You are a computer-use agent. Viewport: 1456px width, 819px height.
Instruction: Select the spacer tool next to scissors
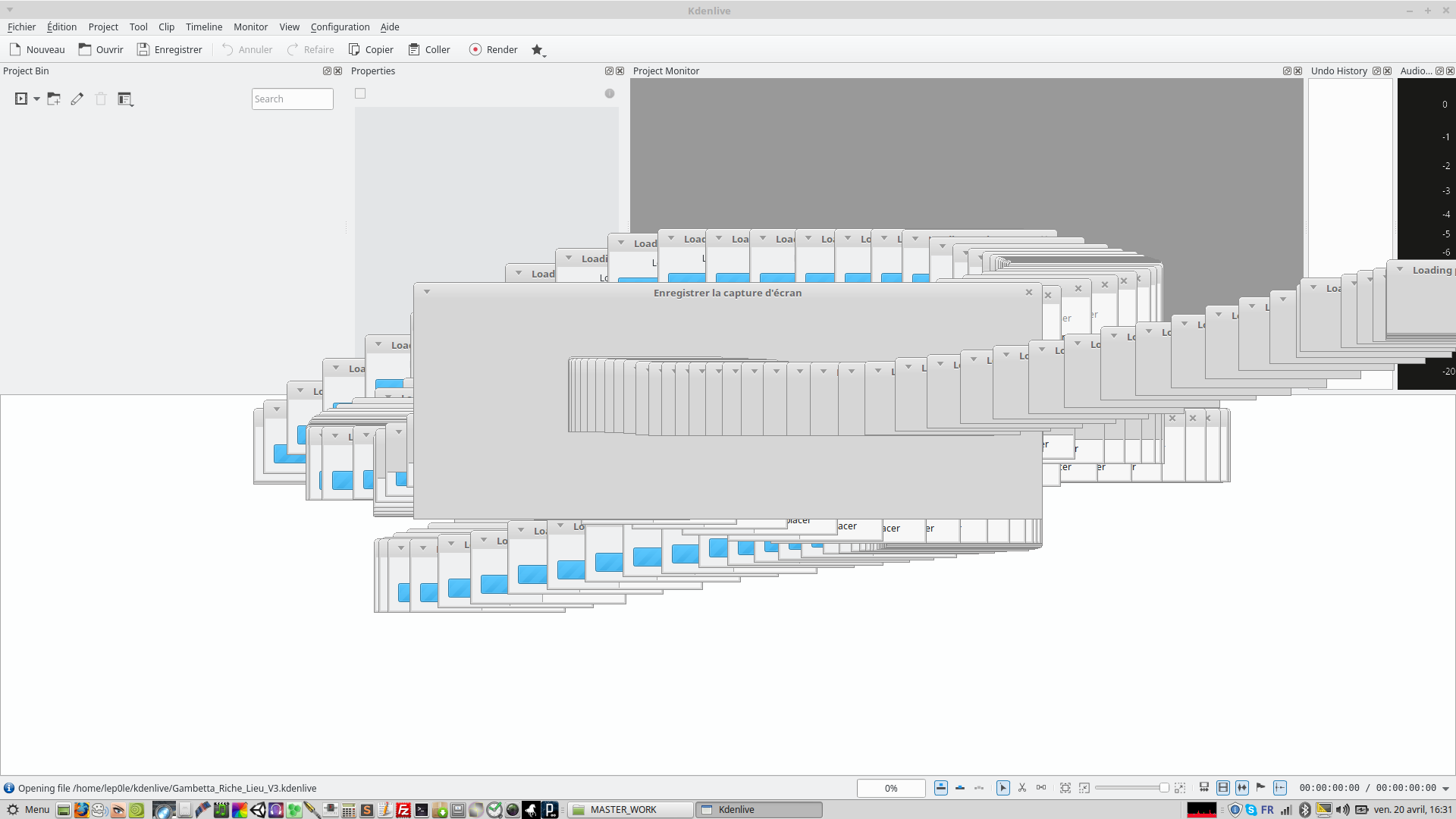point(1041,788)
